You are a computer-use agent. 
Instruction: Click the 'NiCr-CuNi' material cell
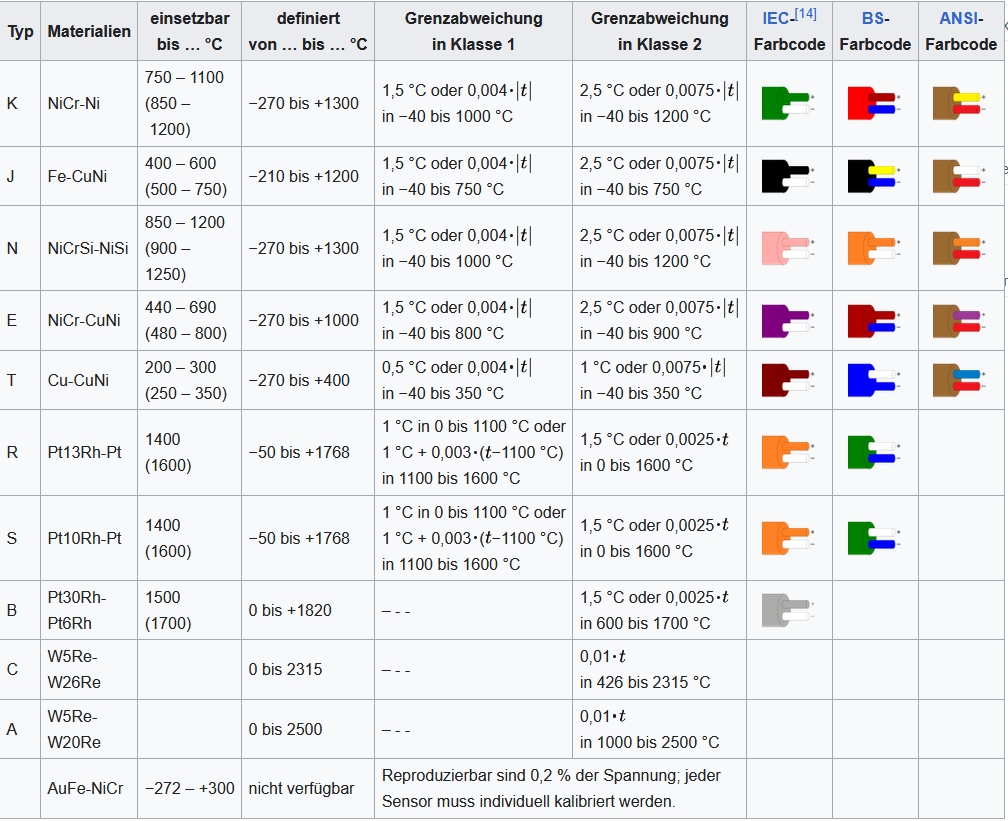tap(89, 321)
